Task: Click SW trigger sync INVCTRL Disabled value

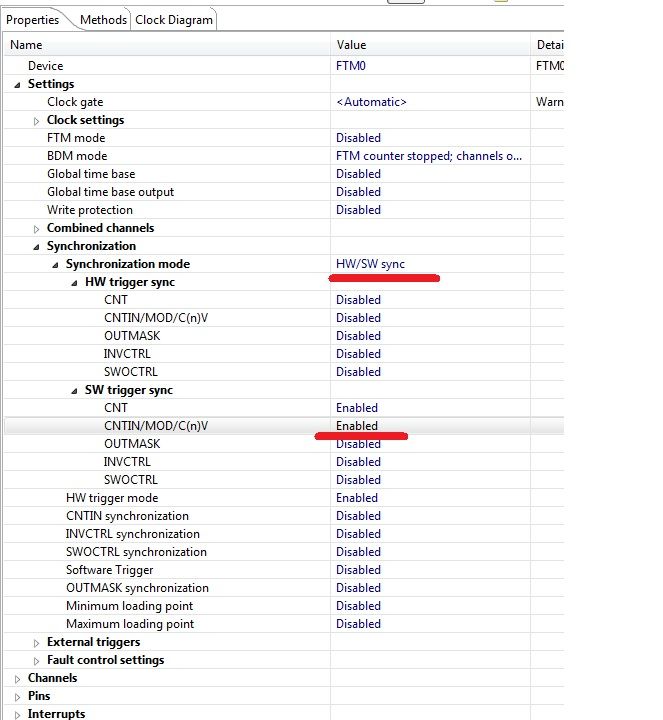Action: [358, 462]
